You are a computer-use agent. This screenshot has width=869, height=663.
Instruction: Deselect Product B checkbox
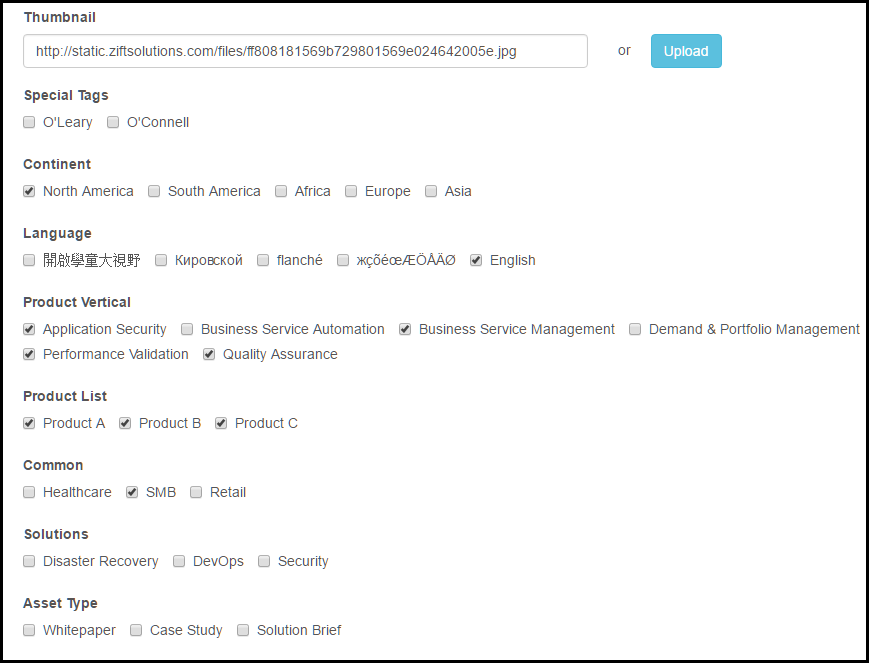pos(125,424)
